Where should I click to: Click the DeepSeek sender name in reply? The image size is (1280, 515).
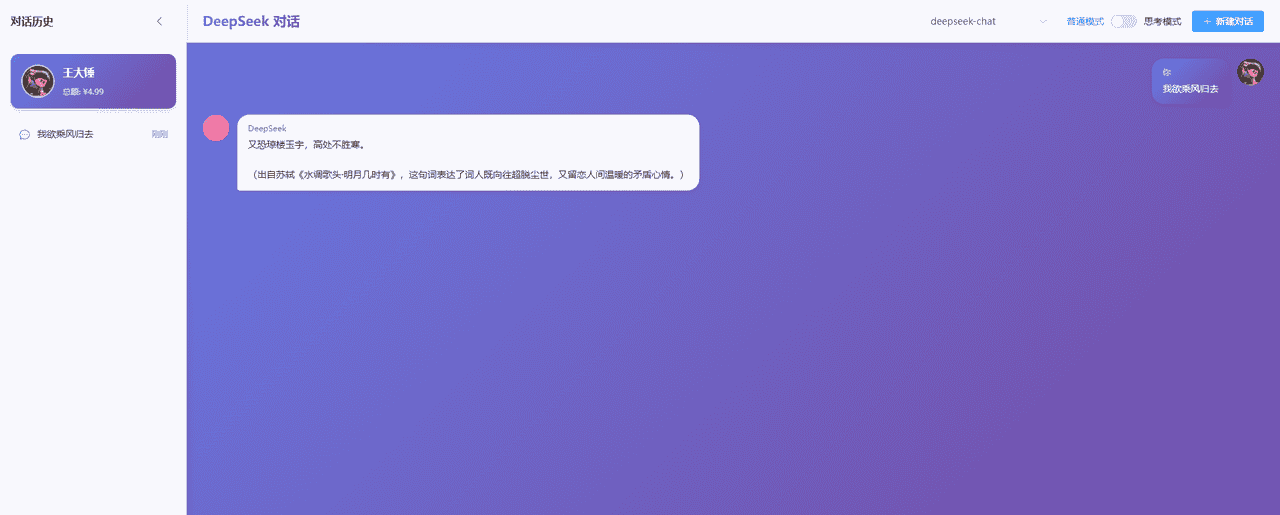(267, 128)
